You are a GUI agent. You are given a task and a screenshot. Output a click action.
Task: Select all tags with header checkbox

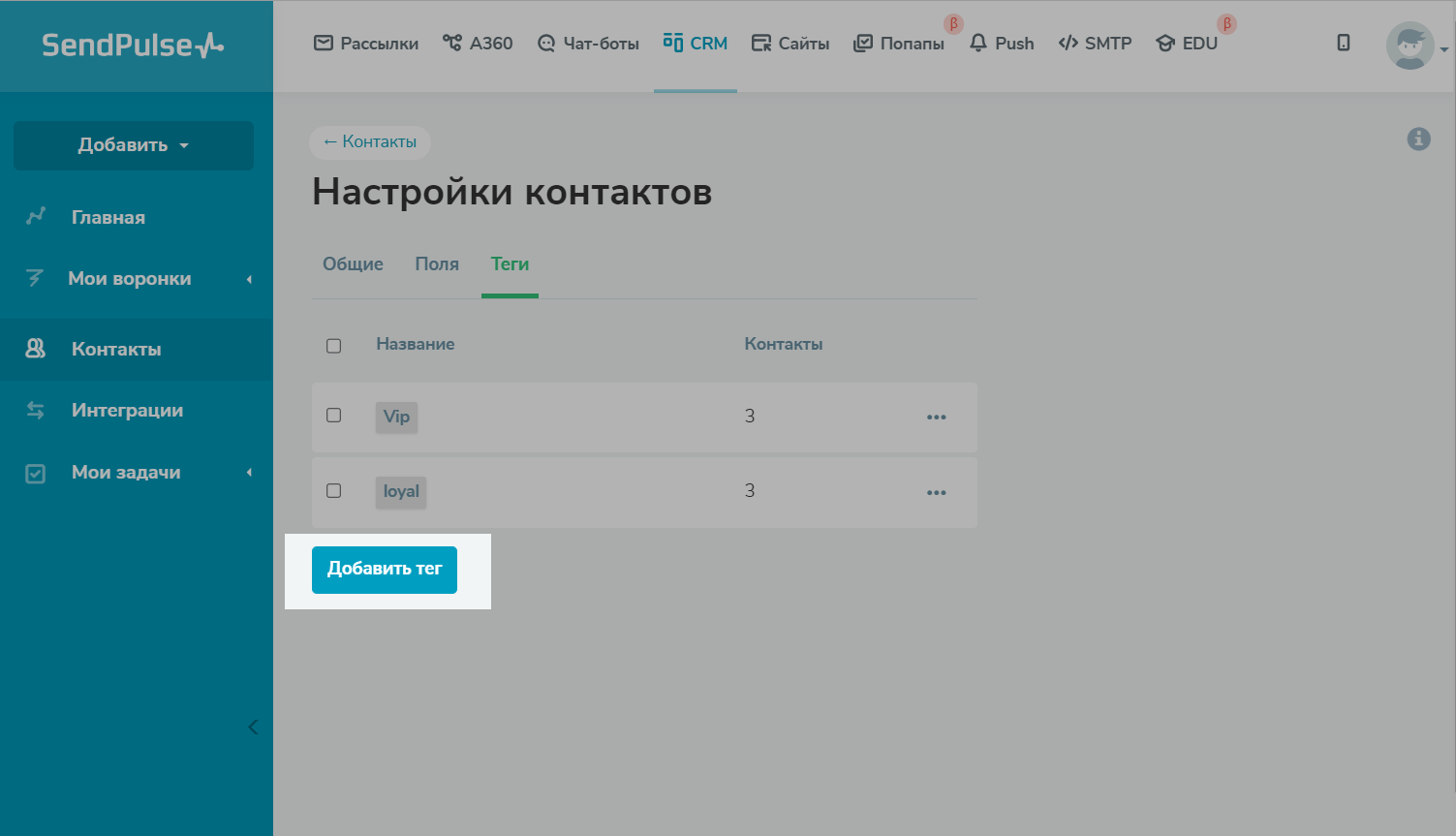pos(334,346)
